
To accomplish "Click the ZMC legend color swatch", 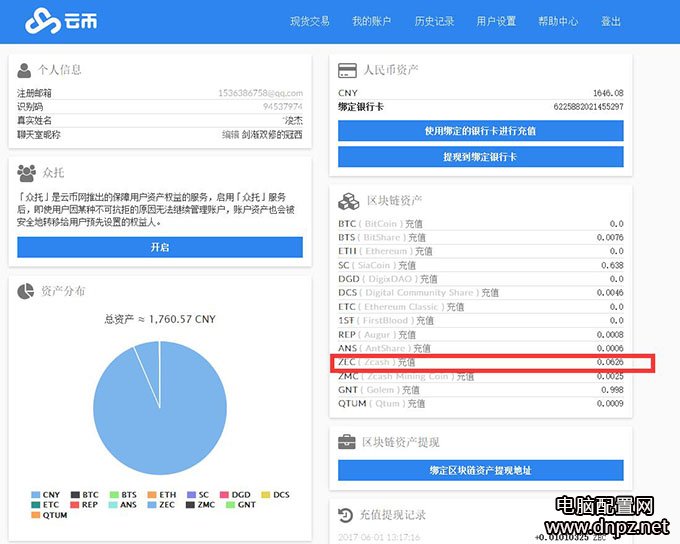I will tap(190, 505).
